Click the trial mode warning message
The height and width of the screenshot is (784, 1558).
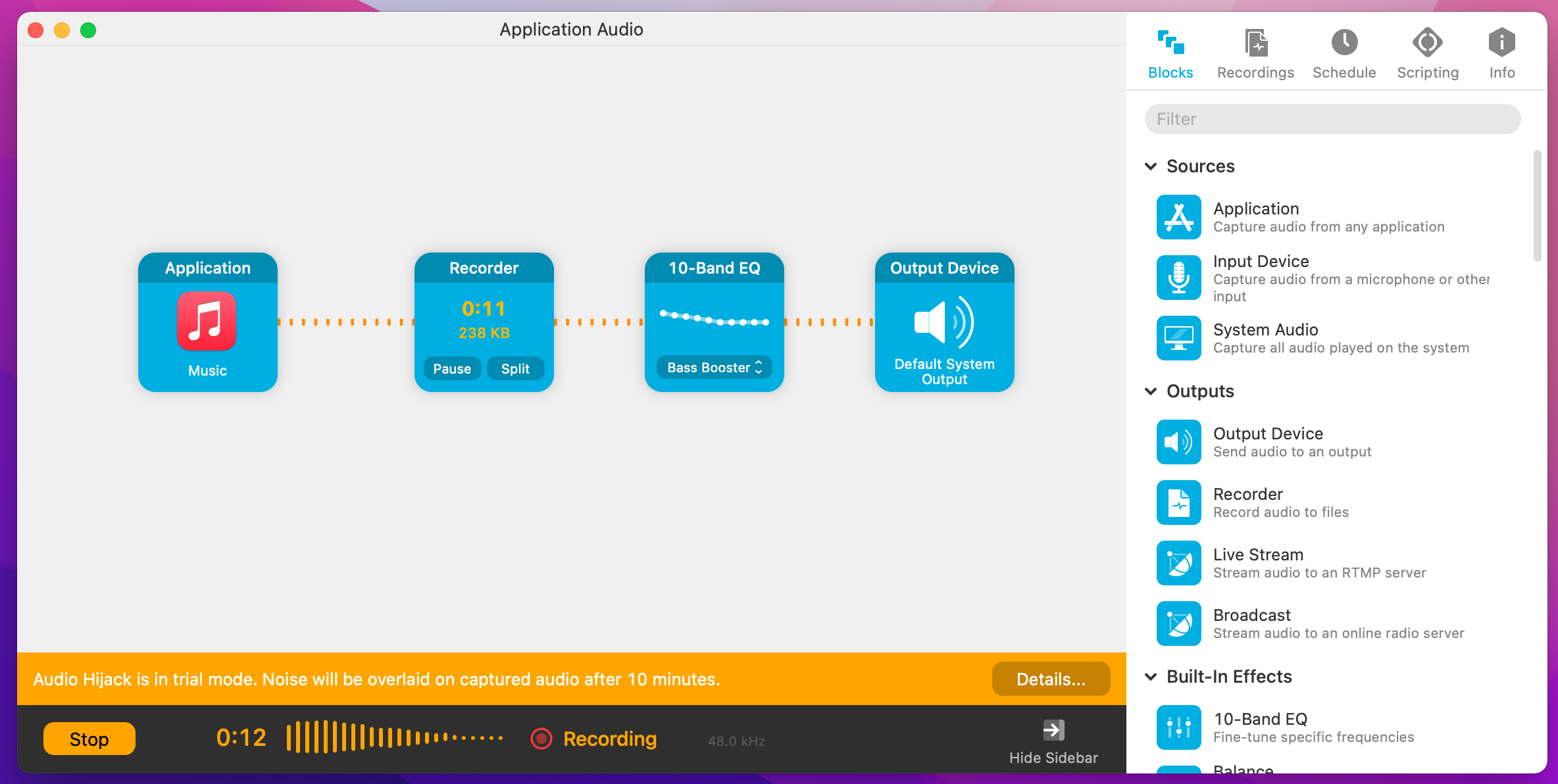[376, 679]
